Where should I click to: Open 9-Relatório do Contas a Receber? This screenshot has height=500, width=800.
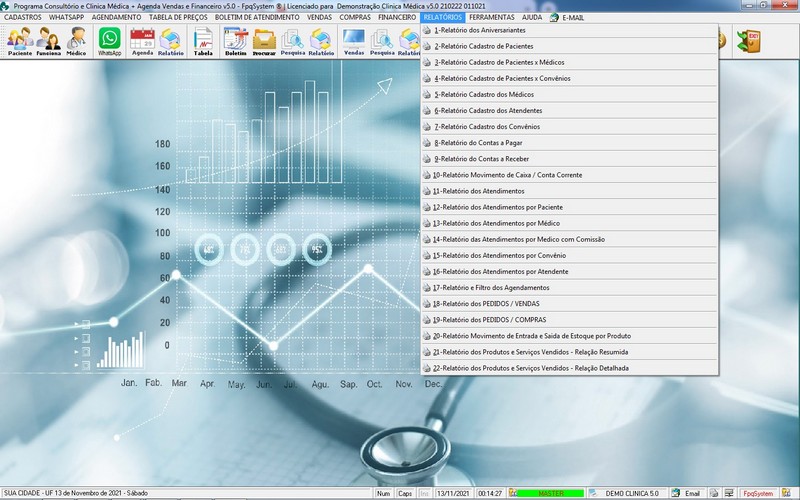coord(569,159)
